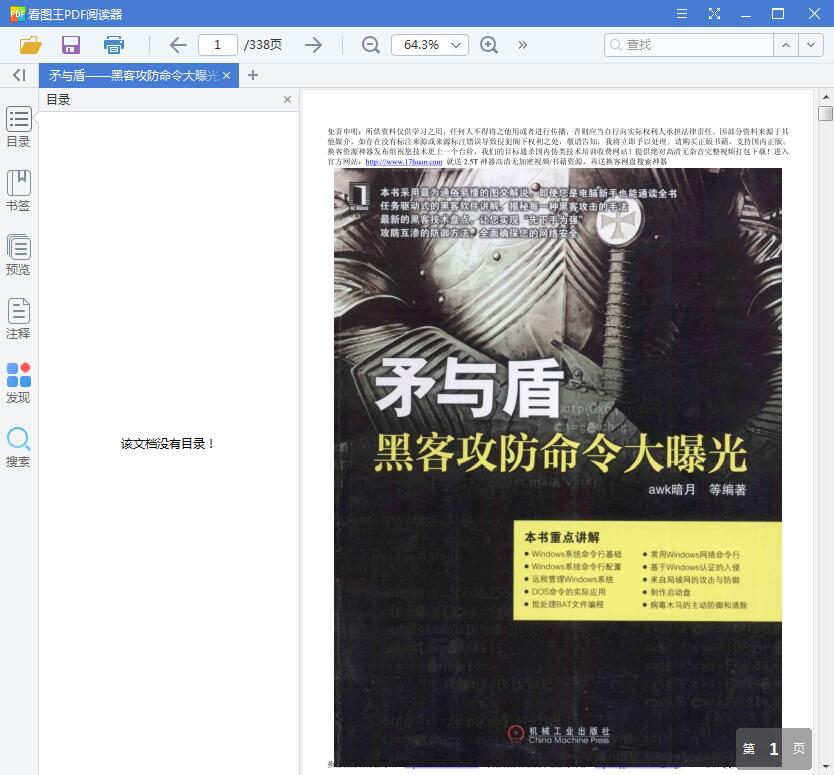The height and width of the screenshot is (775, 834).
Task: Zoom in with the plus magnifier
Action: point(489,45)
